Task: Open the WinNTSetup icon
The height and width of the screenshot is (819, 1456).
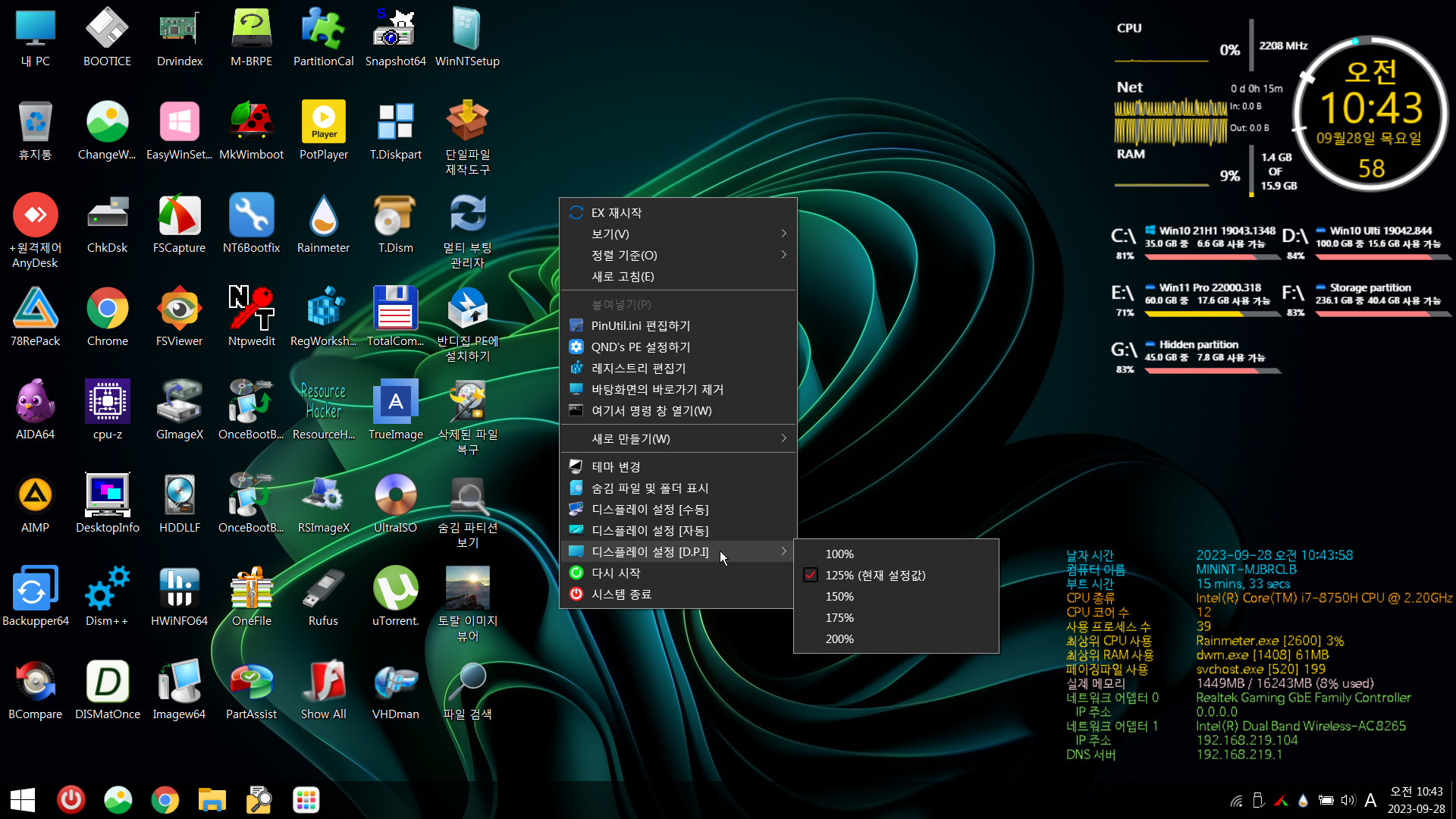Action: pyautogui.click(x=467, y=36)
